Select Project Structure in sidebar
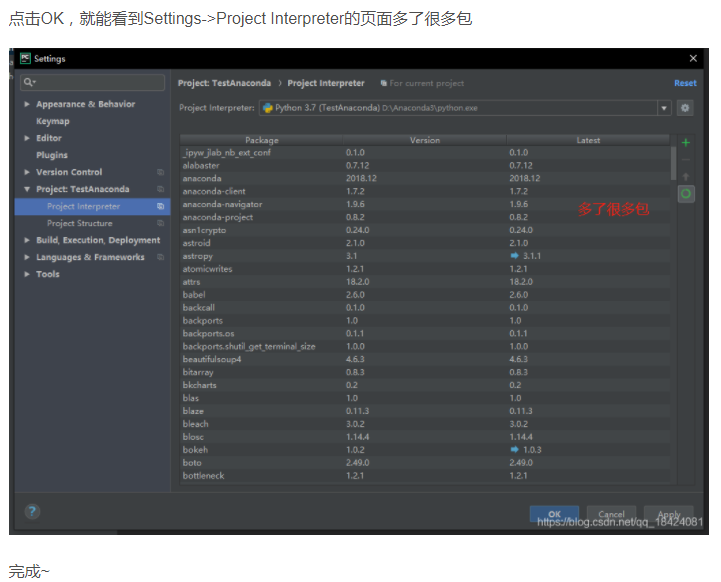The width and height of the screenshot is (721, 582). coord(92,223)
